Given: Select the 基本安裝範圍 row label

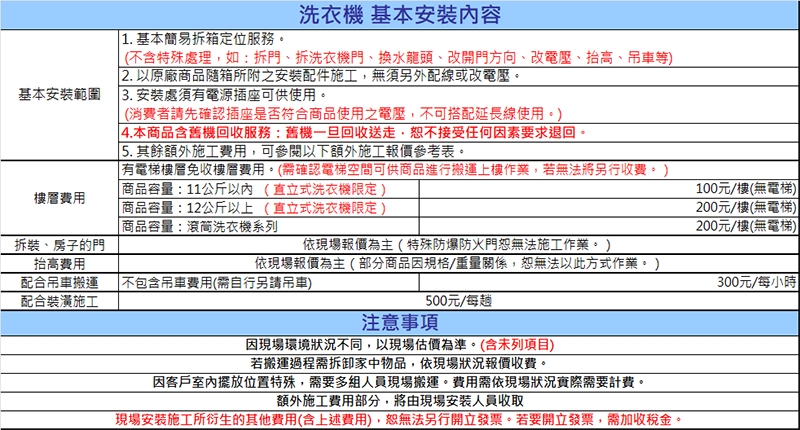Looking at the screenshot, I should 59,95.
